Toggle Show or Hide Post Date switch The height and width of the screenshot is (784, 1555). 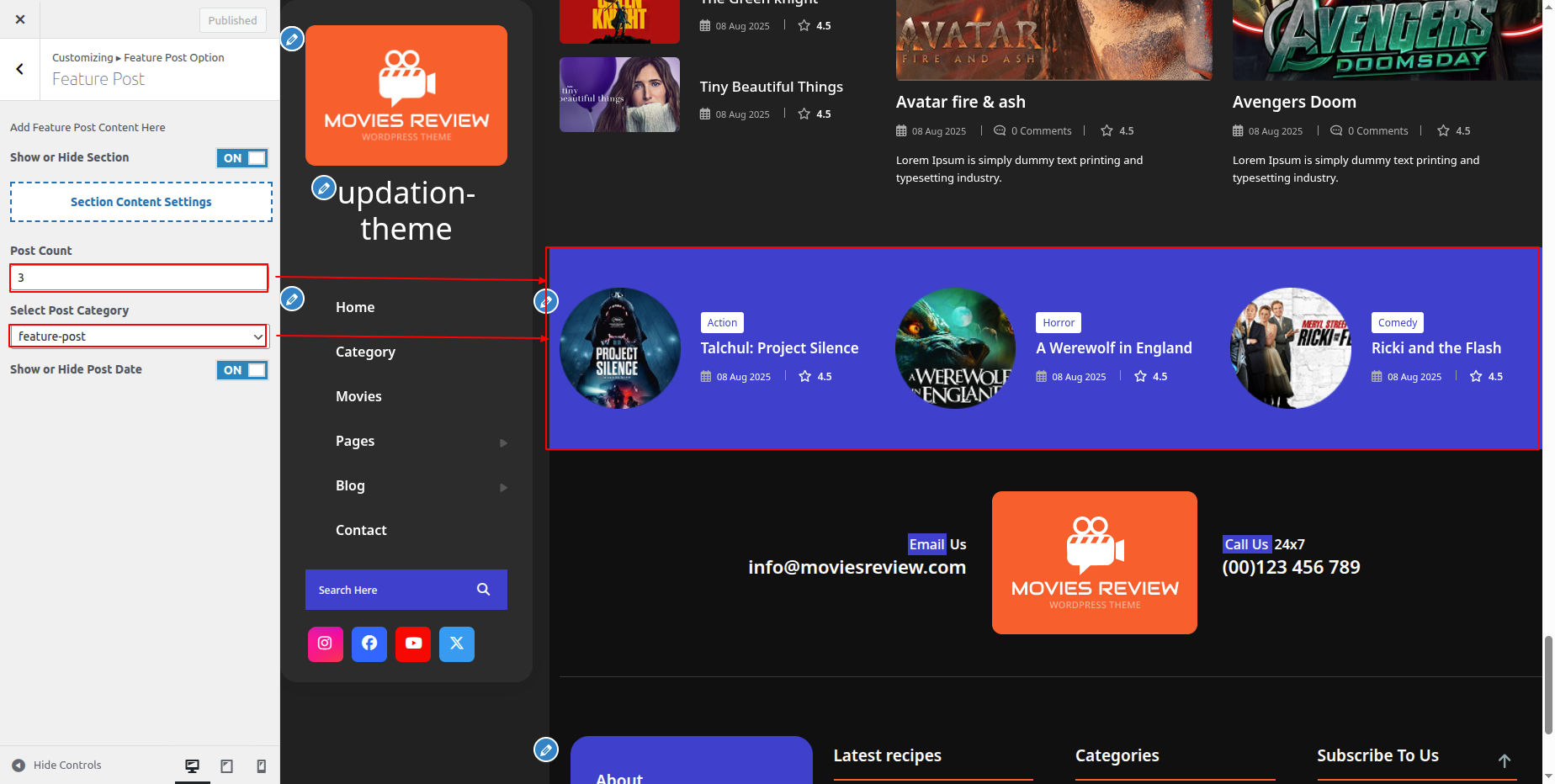(x=242, y=370)
